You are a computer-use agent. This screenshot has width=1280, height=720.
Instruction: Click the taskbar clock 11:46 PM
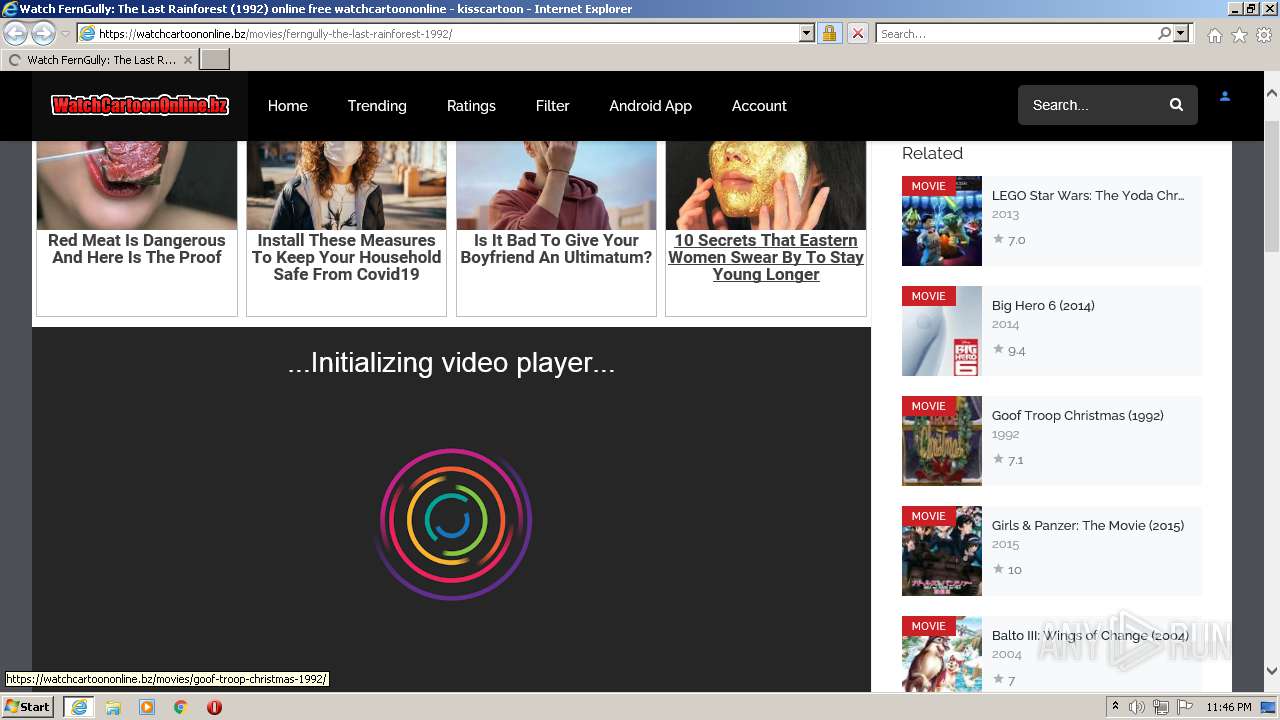coord(1229,707)
